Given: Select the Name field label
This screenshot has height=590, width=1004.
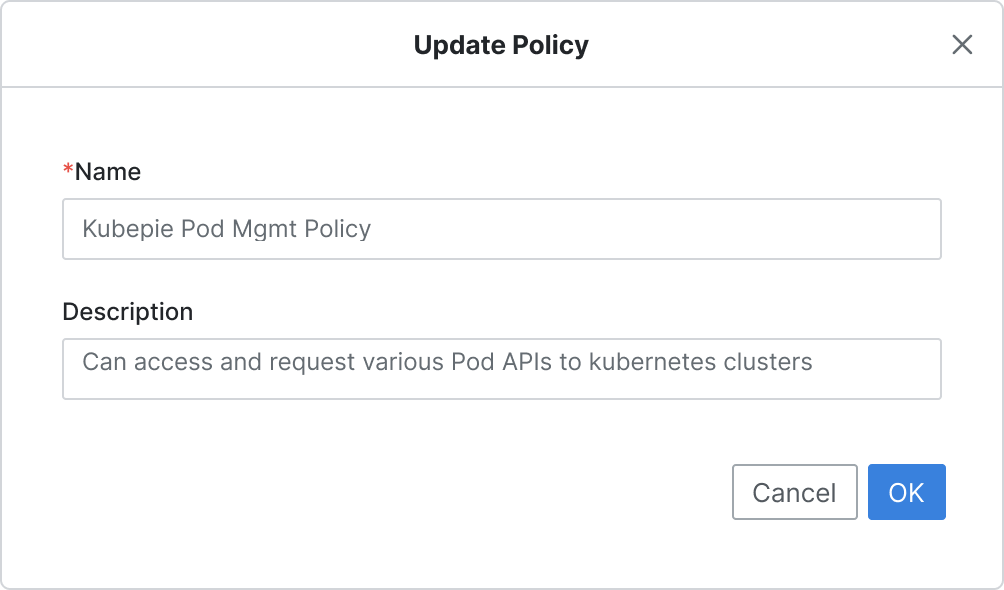Looking at the screenshot, I should point(108,172).
